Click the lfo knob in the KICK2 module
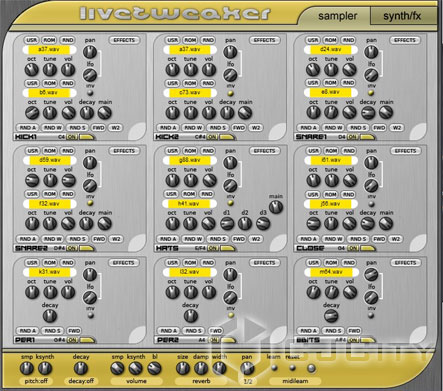443x391 pixels. pos(230,75)
